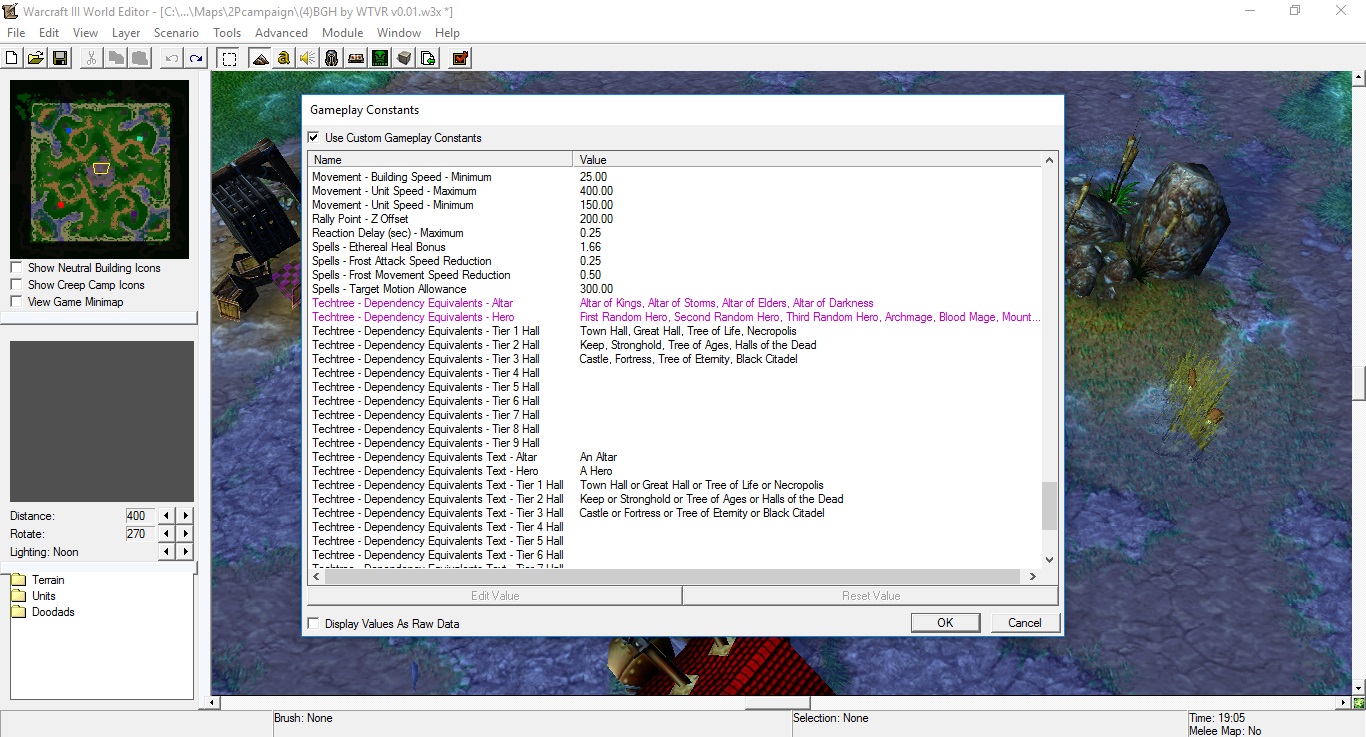Screen dimensions: 1366x737
Task: Open a map via folder toolbar icon
Action: coord(36,58)
